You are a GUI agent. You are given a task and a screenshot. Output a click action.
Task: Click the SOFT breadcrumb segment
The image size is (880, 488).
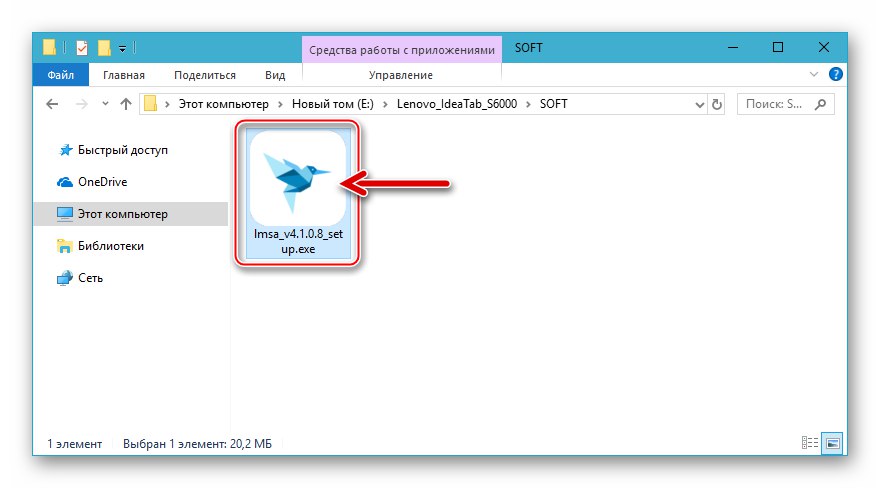553,104
